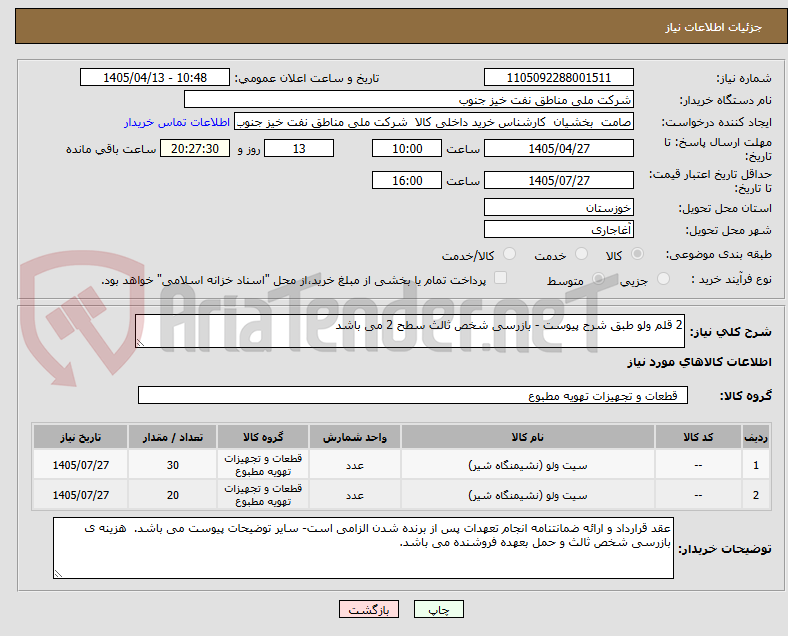Click the response deadline time 10:00
Image resolution: width=788 pixels, height=636 pixels.
(407, 149)
